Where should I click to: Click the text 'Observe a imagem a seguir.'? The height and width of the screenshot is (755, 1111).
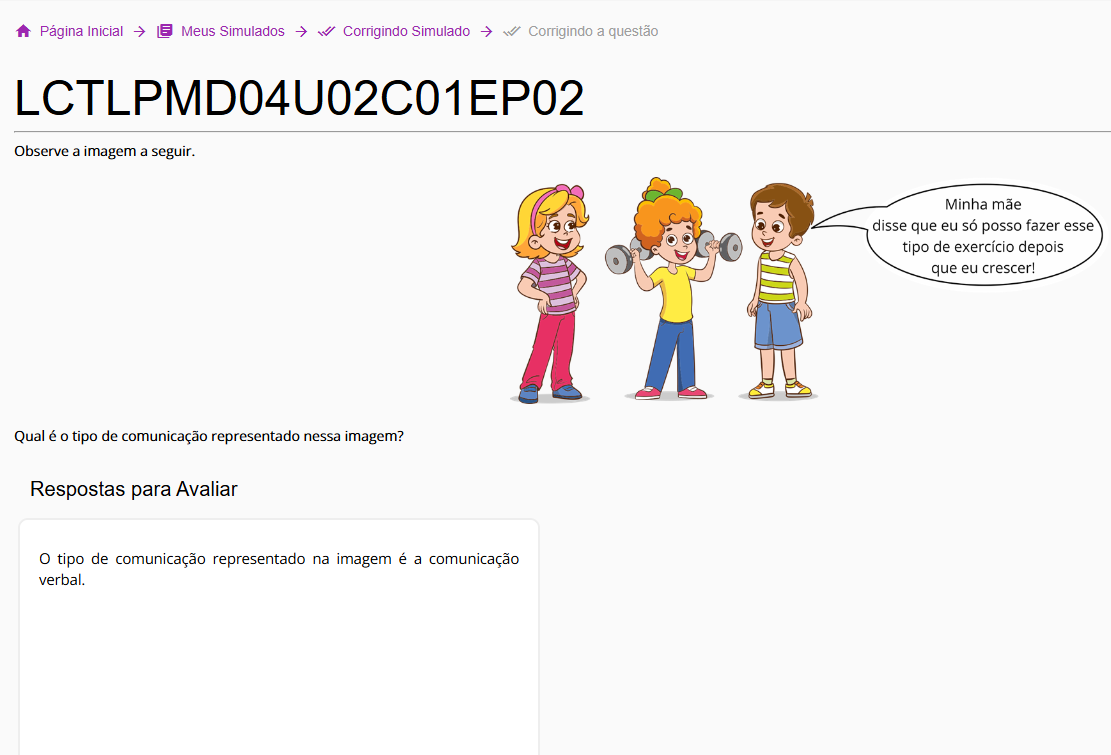[104, 152]
